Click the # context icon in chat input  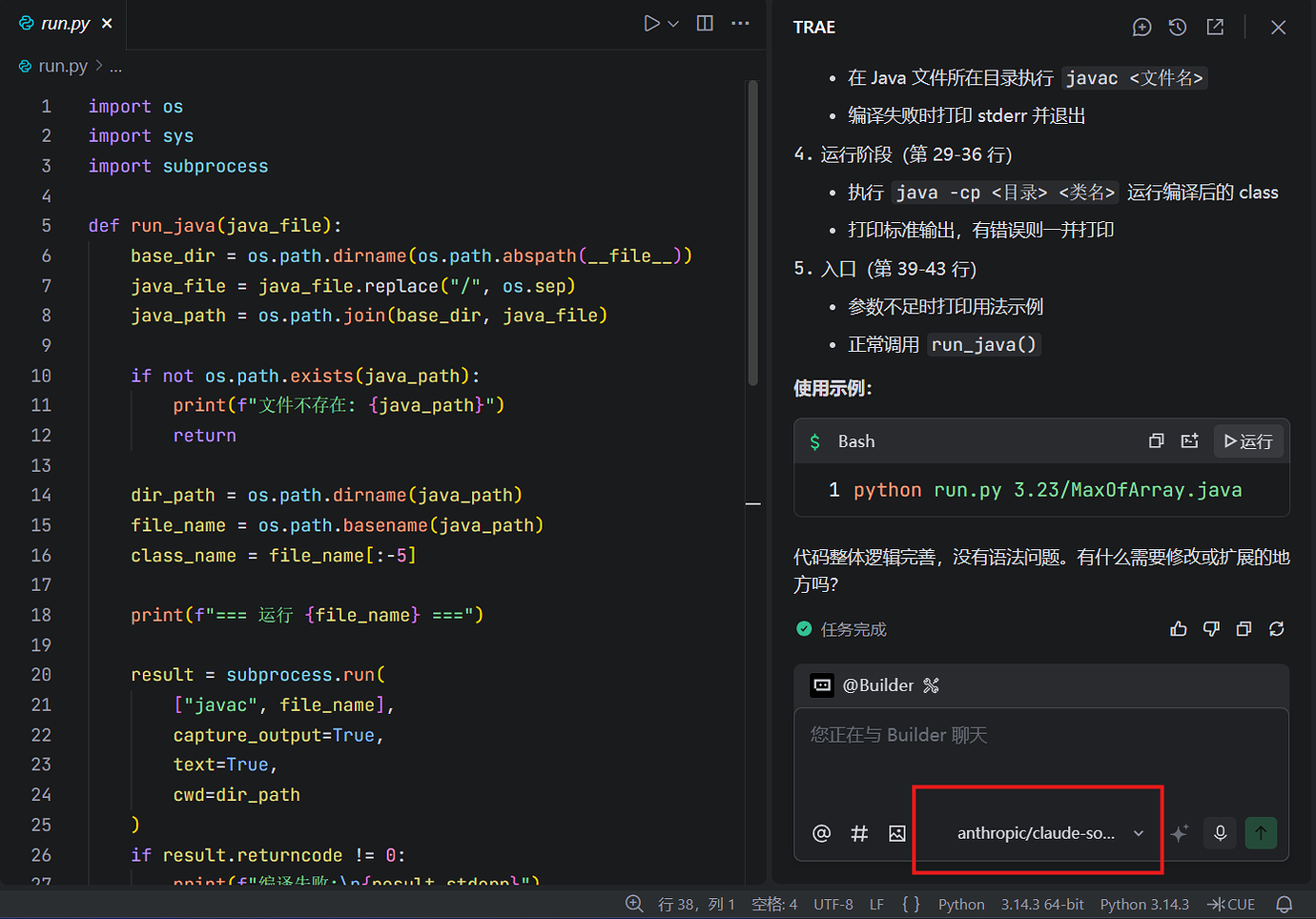859,833
